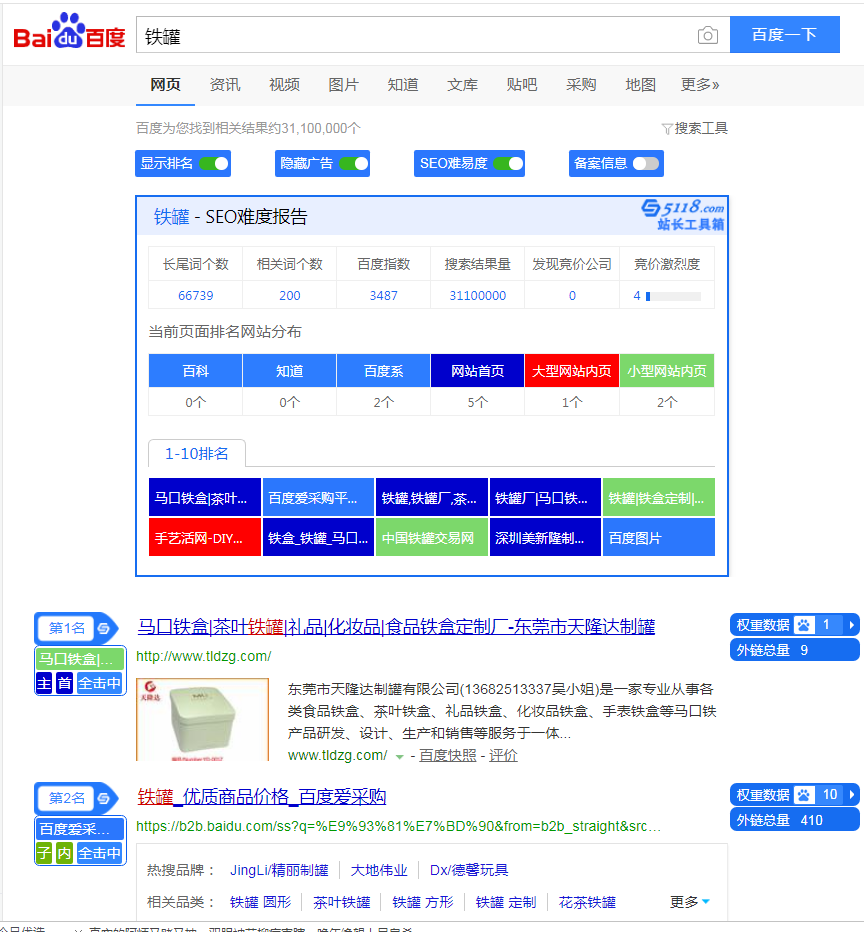This screenshot has width=864, height=932.
Task: Select the 1-10排名 tab
Action: tap(197, 454)
